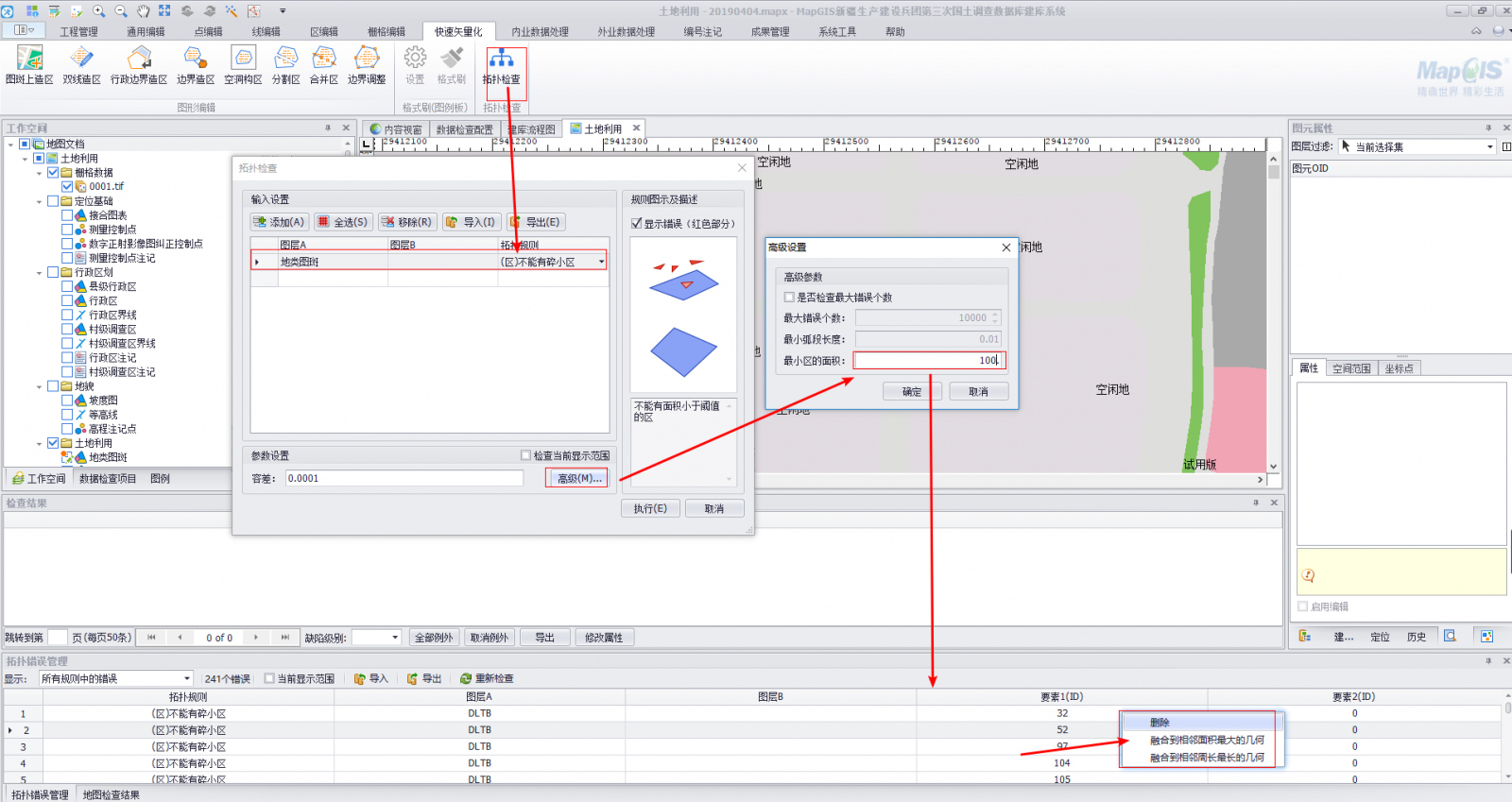Click the 高级(M)... button
Screen dimensions: 1512x802
[x=578, y=478]
